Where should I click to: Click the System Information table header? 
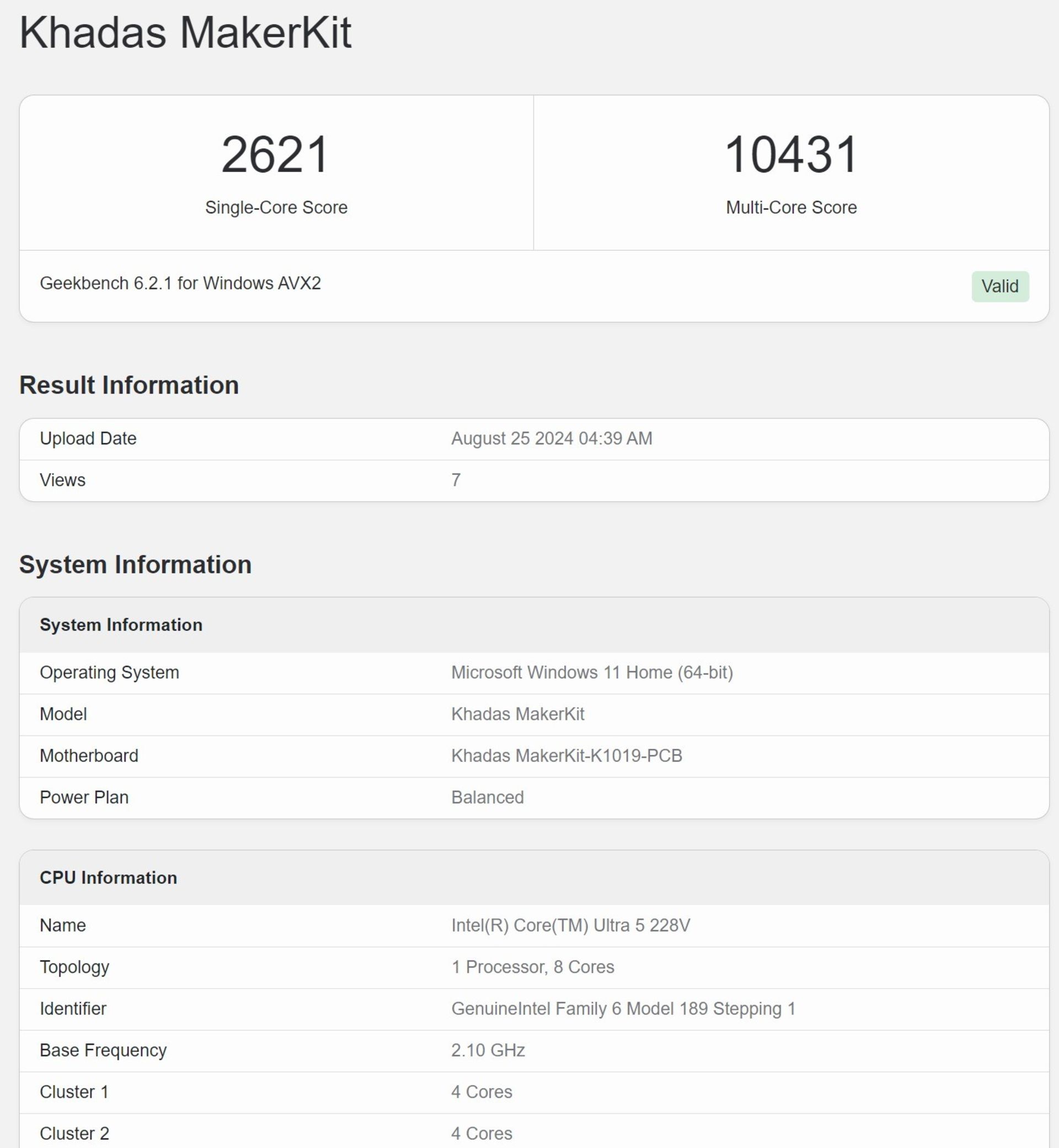[x=121, y=624]
